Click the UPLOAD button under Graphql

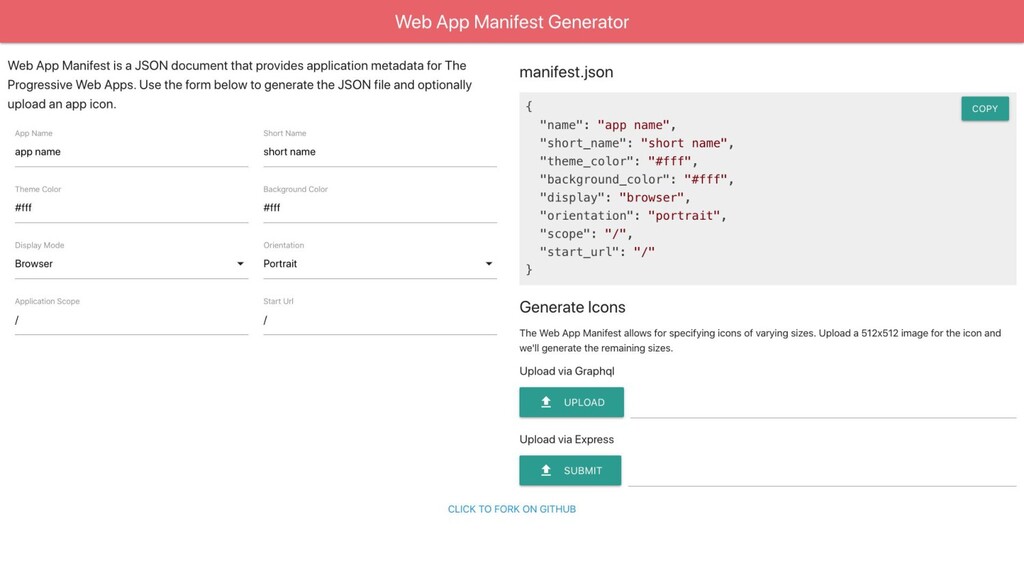572,402
